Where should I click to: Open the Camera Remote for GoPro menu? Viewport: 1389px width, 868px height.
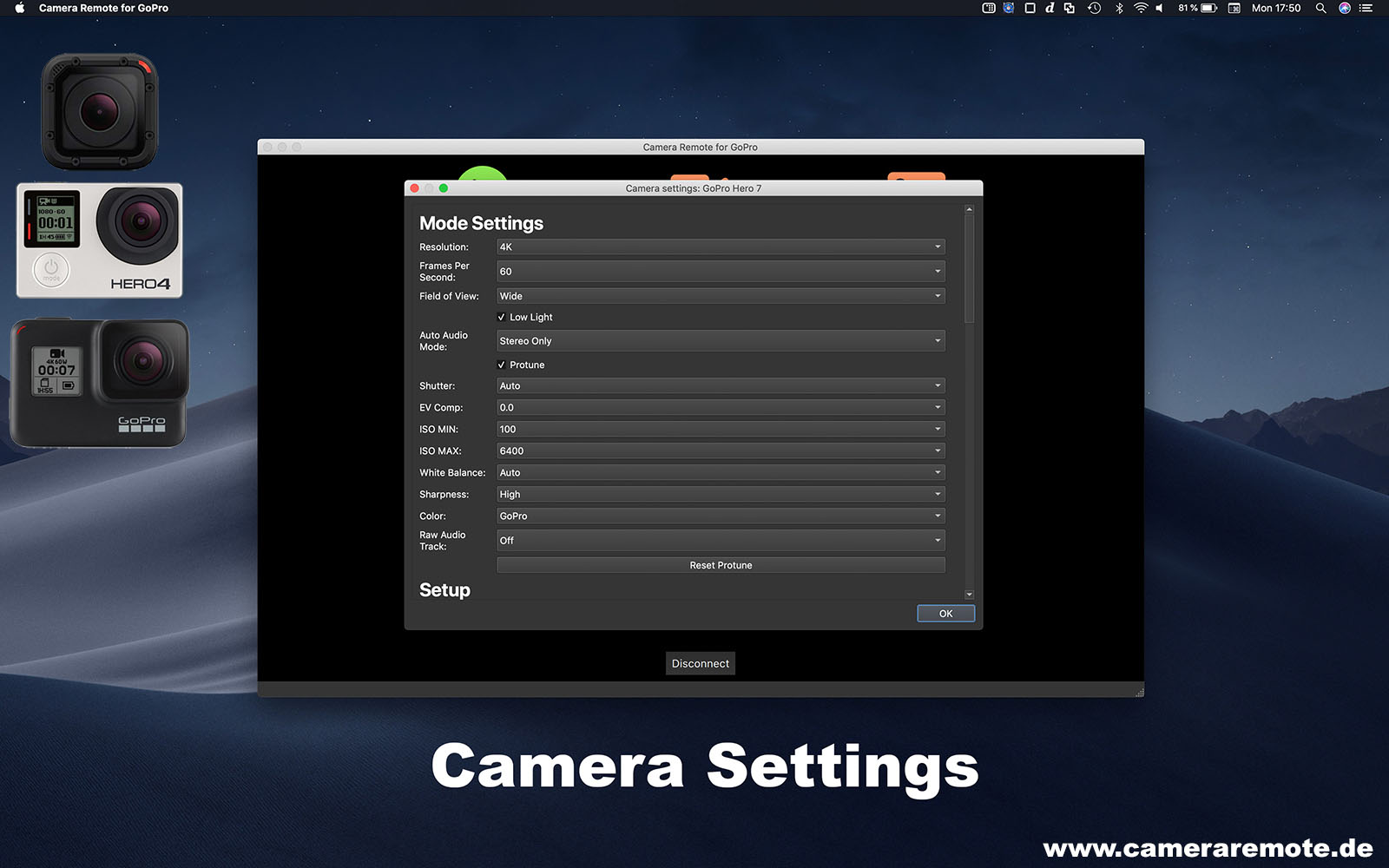click(103, 8)
